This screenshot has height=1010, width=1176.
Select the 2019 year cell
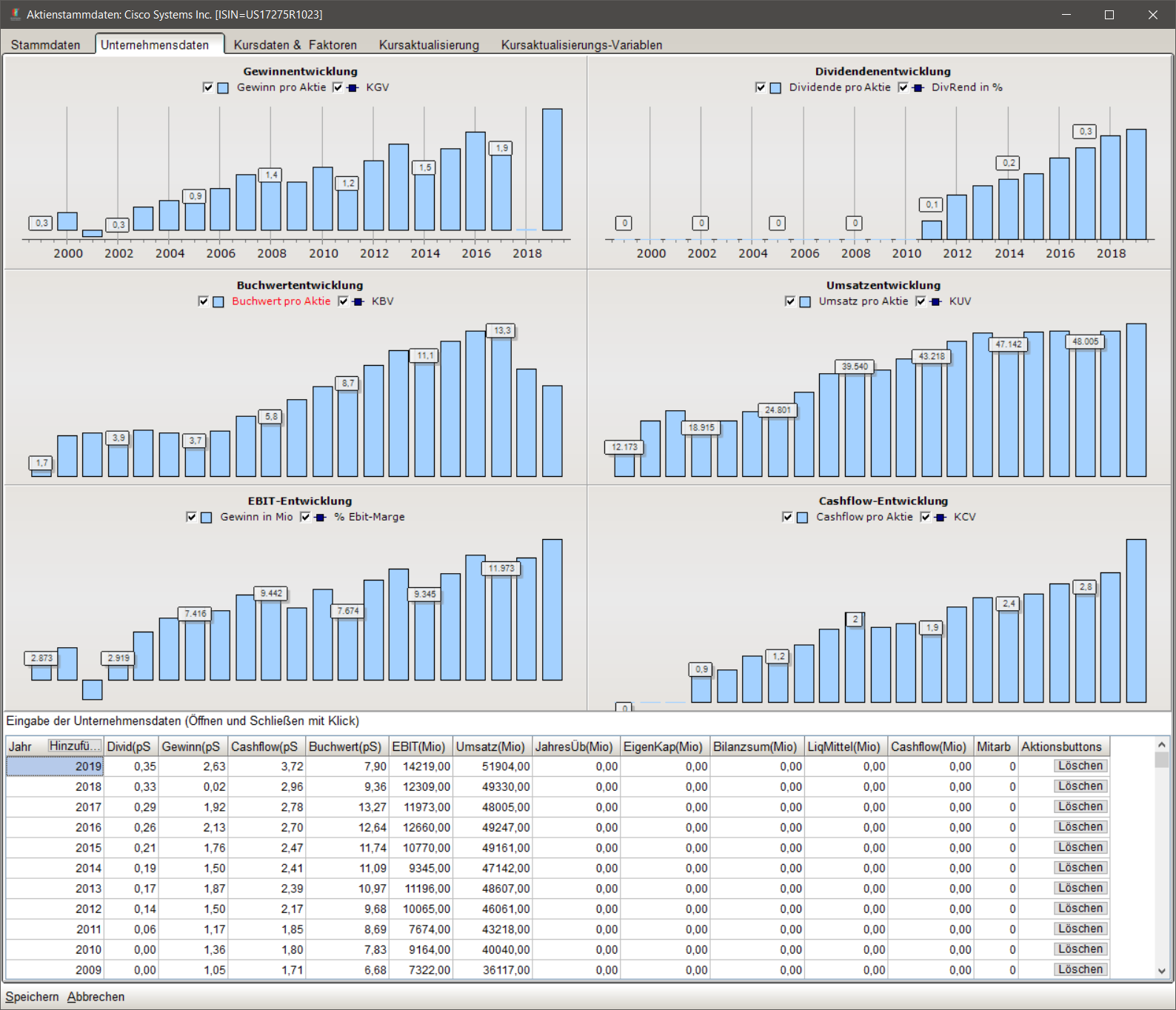55,766
